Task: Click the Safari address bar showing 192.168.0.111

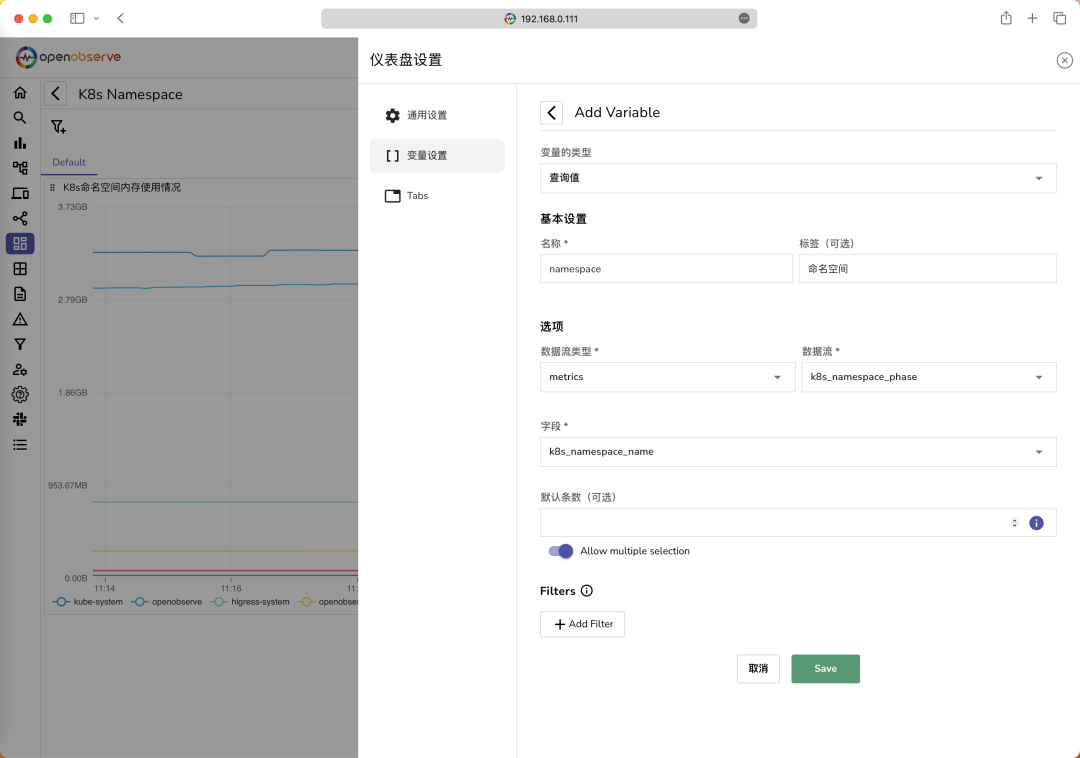Action: tap(539, 19)
